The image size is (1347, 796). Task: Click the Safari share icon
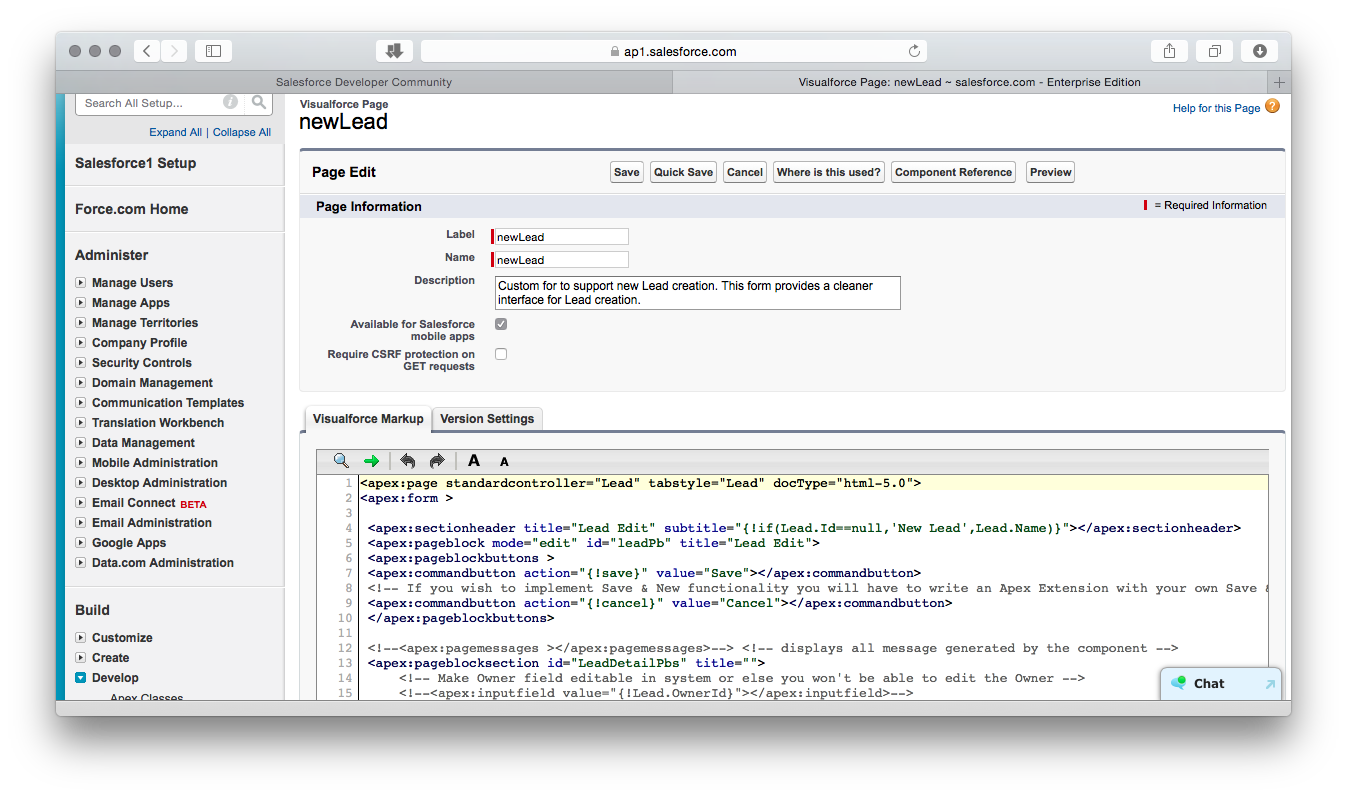click(1169, 51)
